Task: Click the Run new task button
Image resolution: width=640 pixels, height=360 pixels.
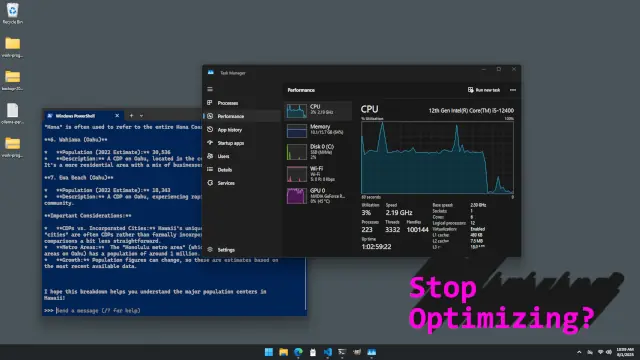Action: (484, 90)
